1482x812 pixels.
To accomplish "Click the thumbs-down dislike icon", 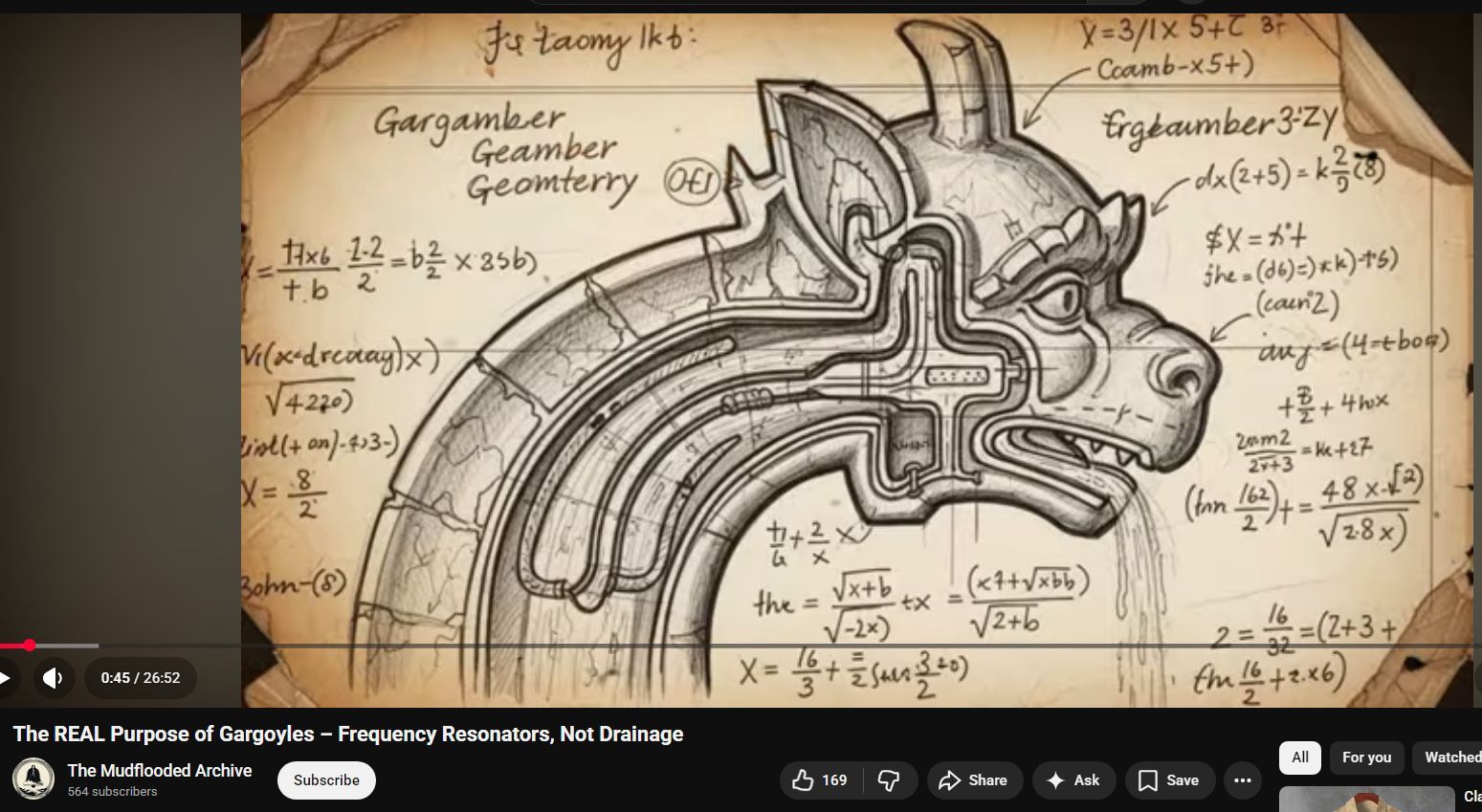I will (889, 780).
